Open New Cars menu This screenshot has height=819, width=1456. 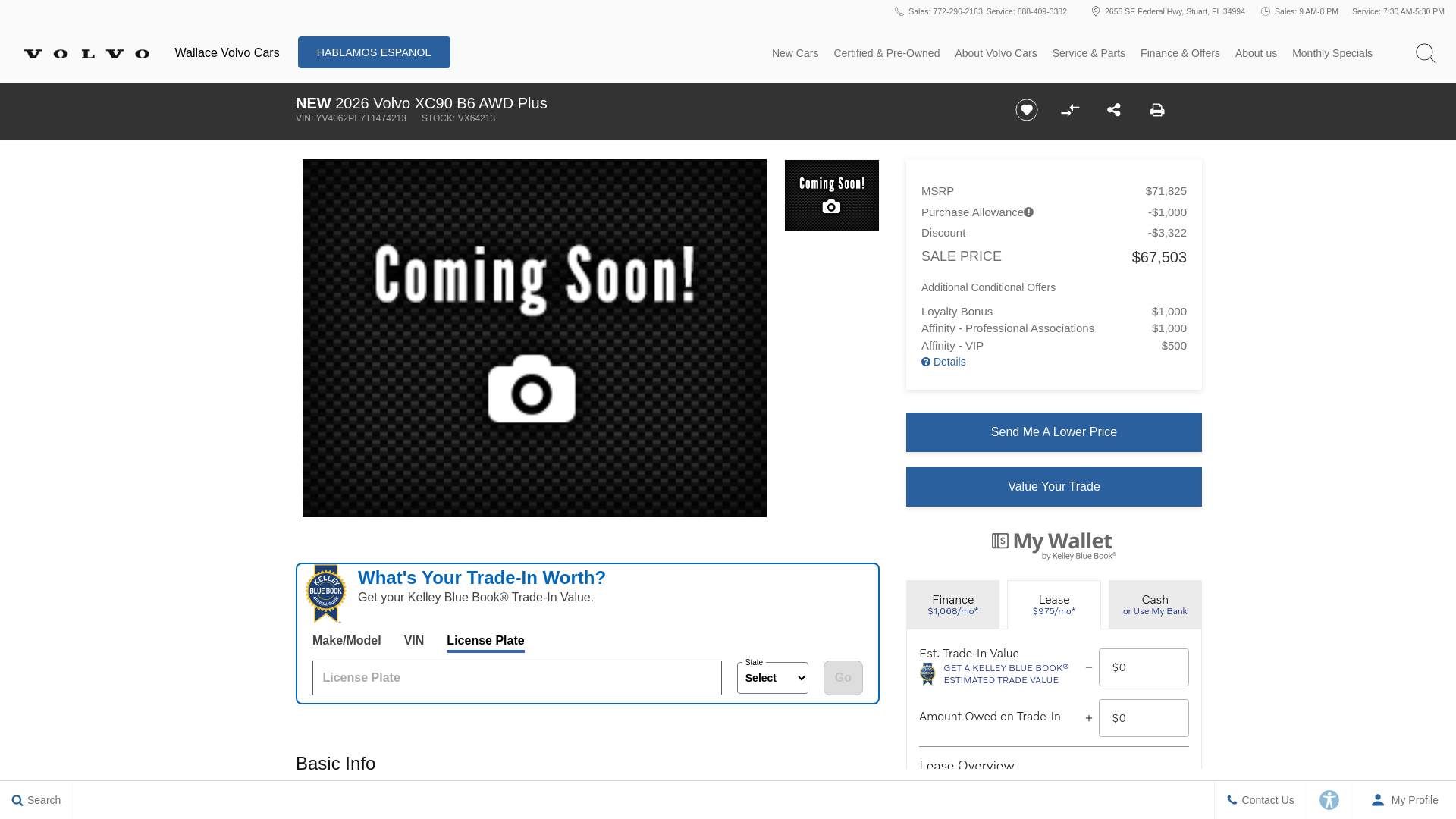[795, 53]
